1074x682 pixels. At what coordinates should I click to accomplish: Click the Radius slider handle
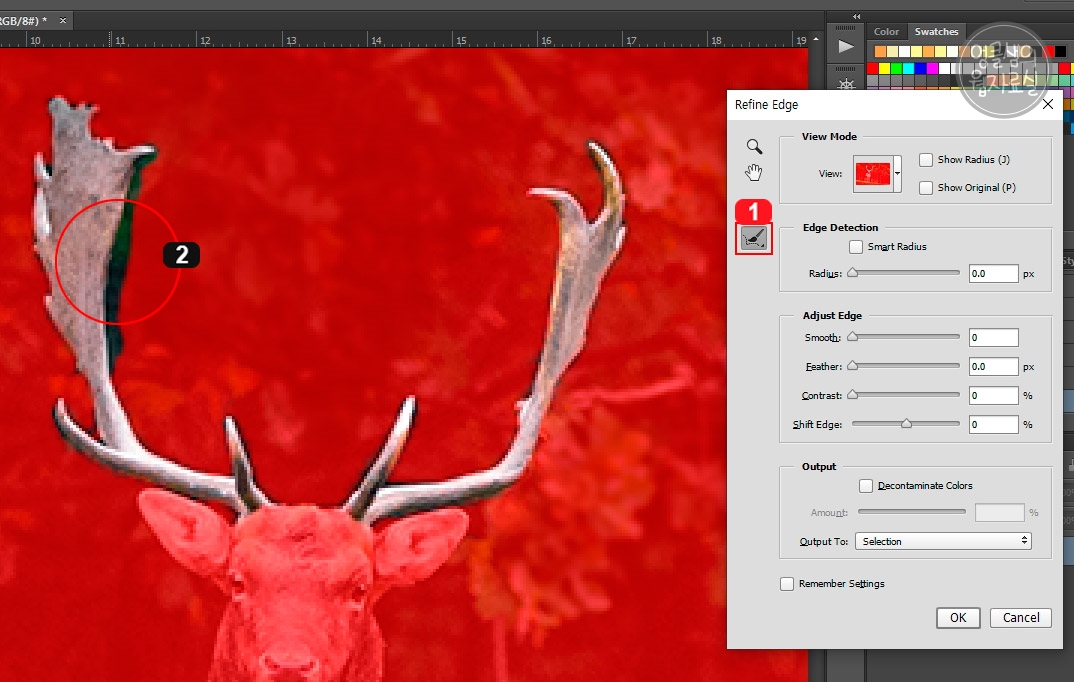852,273
